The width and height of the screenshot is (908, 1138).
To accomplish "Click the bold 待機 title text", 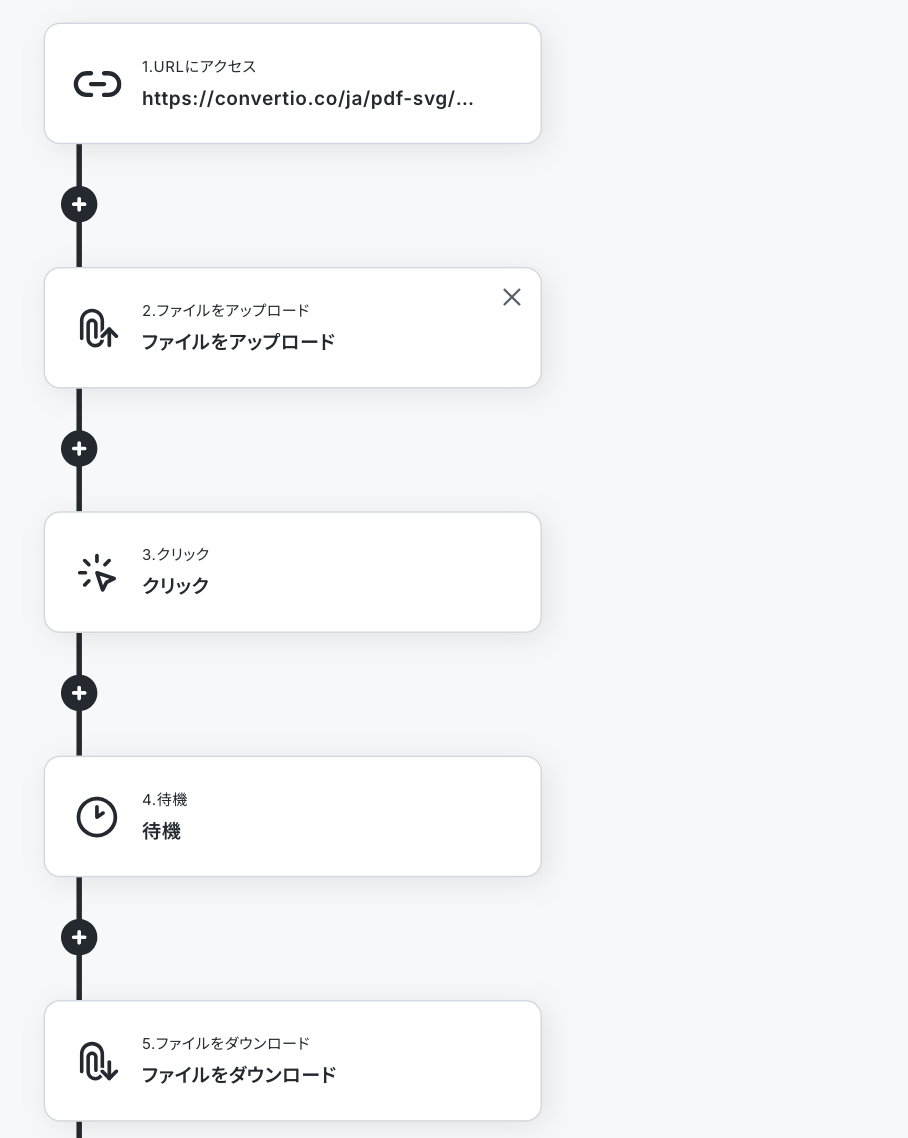I will coord(161,831).
